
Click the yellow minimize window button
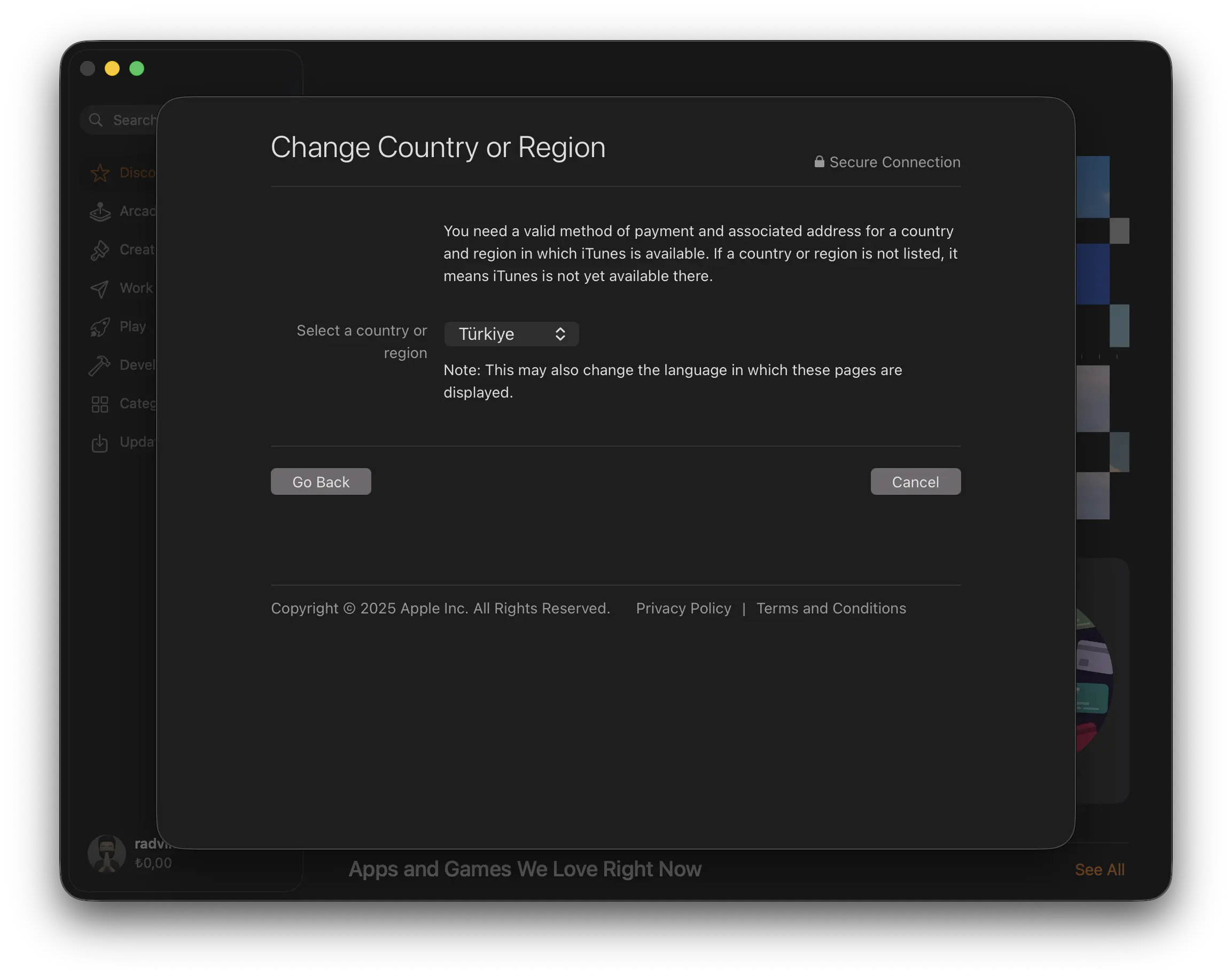pyautogui.click(x=112, y=68)
